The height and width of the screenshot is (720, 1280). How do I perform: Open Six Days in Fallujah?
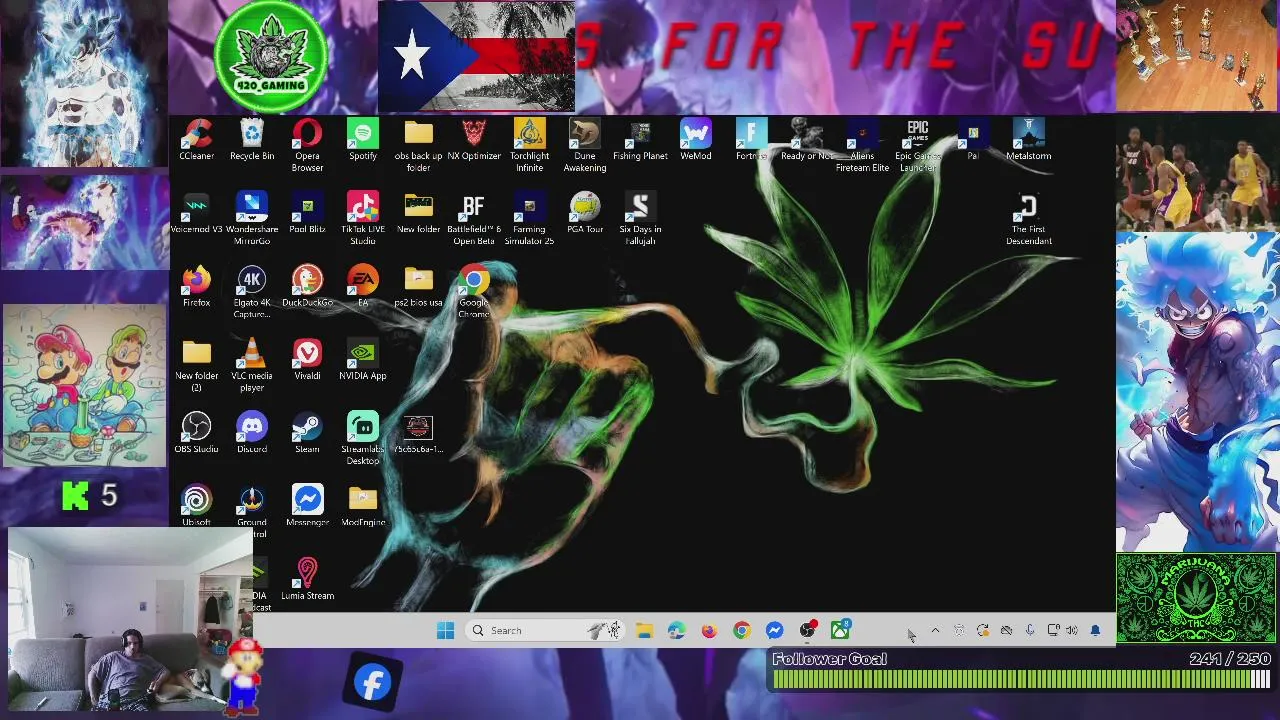(x=640, y=219)
